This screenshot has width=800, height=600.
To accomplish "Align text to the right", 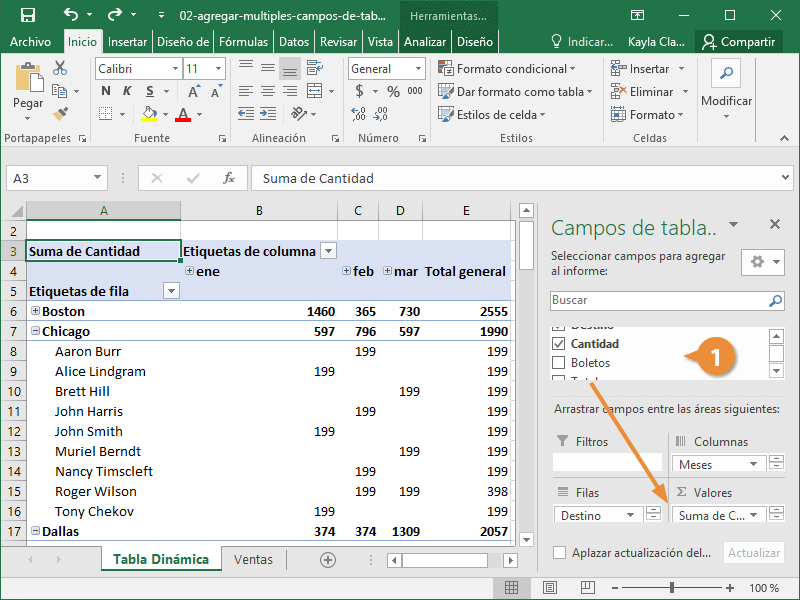I will (x=290, y=91).
